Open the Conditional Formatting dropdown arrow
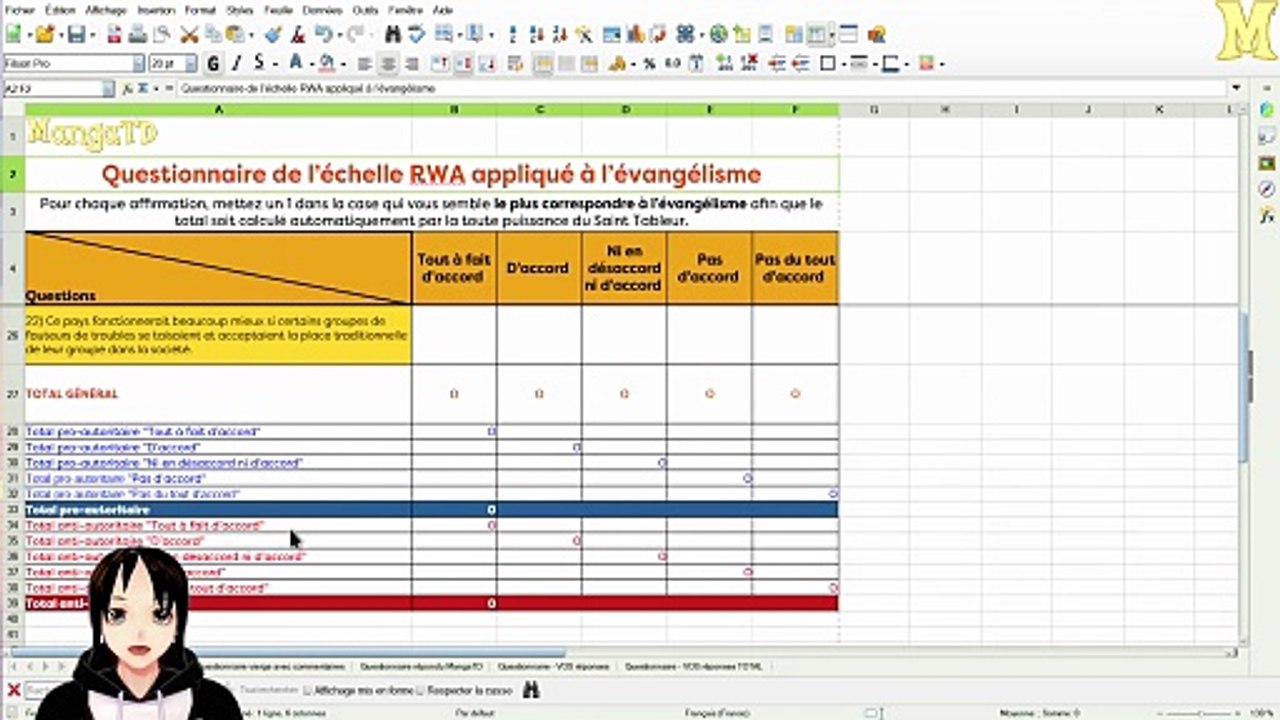The image size is (1280, 720). pos(942,64)
